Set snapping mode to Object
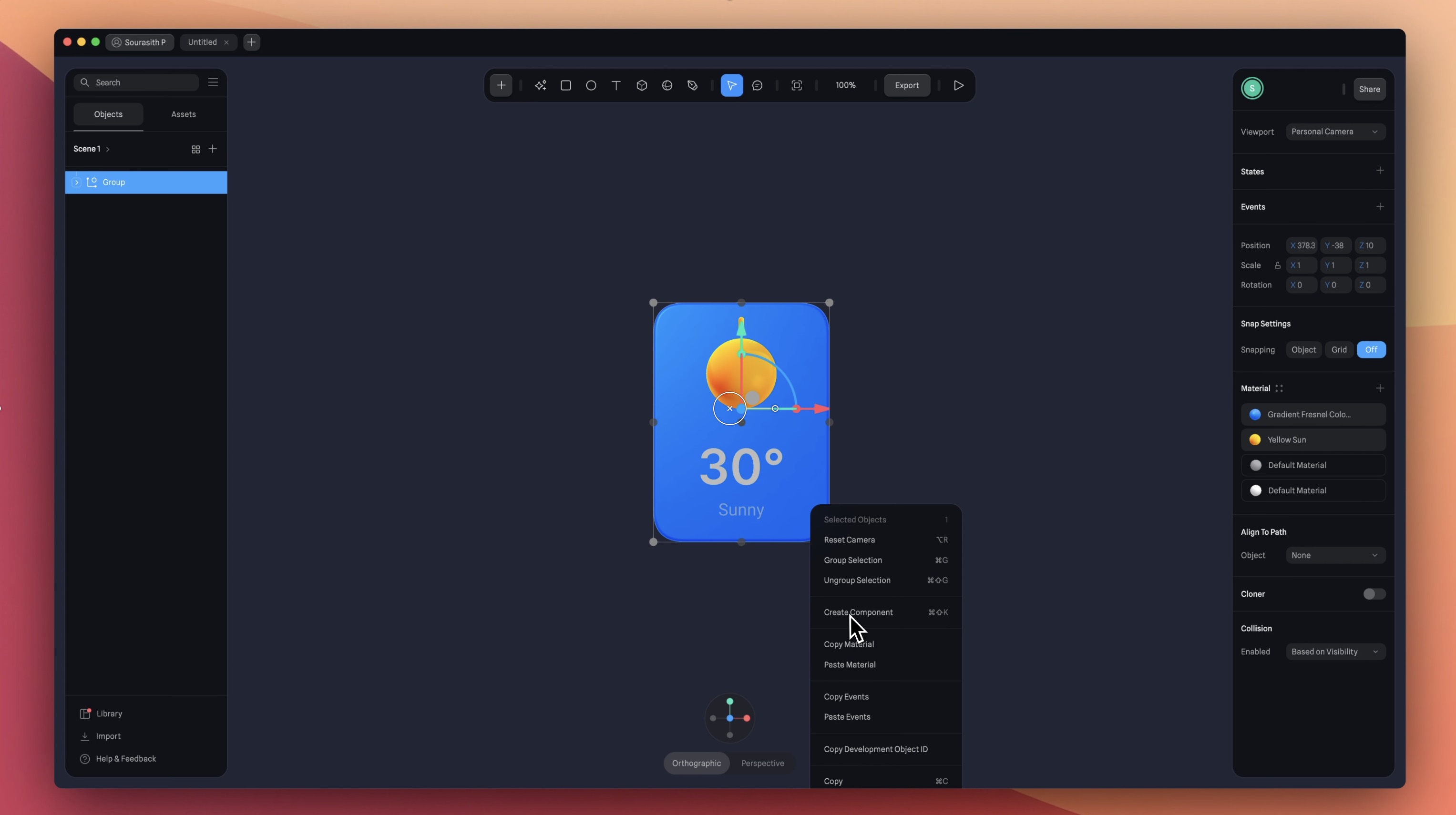This screenshot has height=815, width=1456. pyautogui.click(x=1303, y=350)
